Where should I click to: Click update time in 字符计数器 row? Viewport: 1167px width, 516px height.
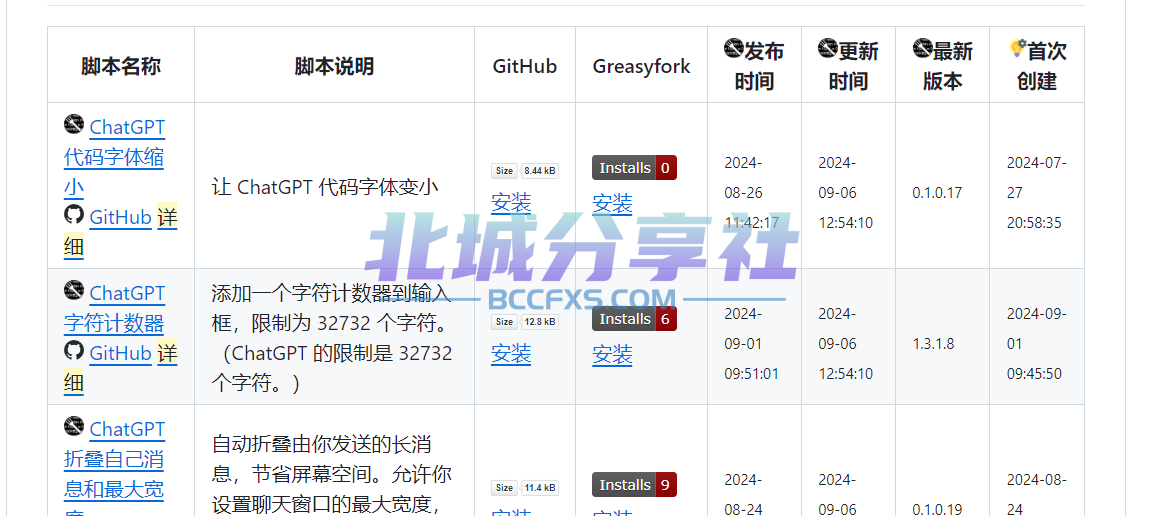pyautogui.click(x=845, y=344)
